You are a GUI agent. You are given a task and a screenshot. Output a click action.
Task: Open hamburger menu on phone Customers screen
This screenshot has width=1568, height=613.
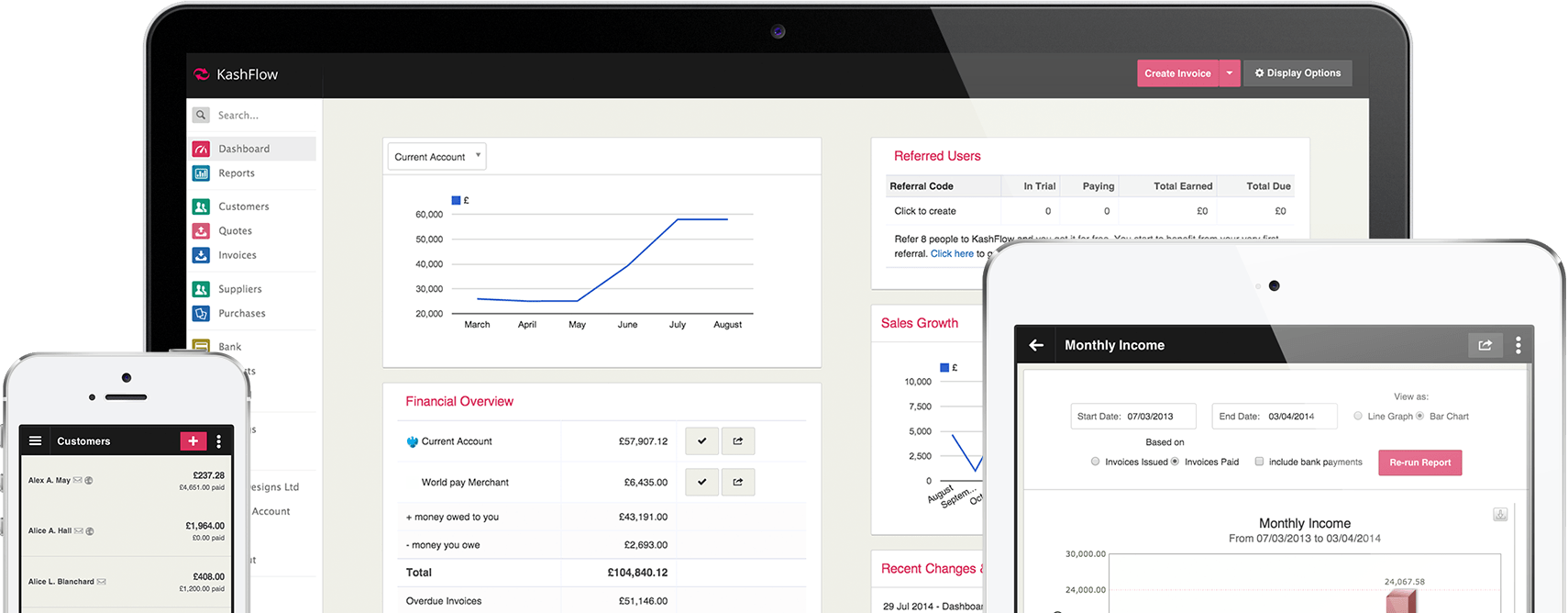pyautogui.click(x=36, y=441)
